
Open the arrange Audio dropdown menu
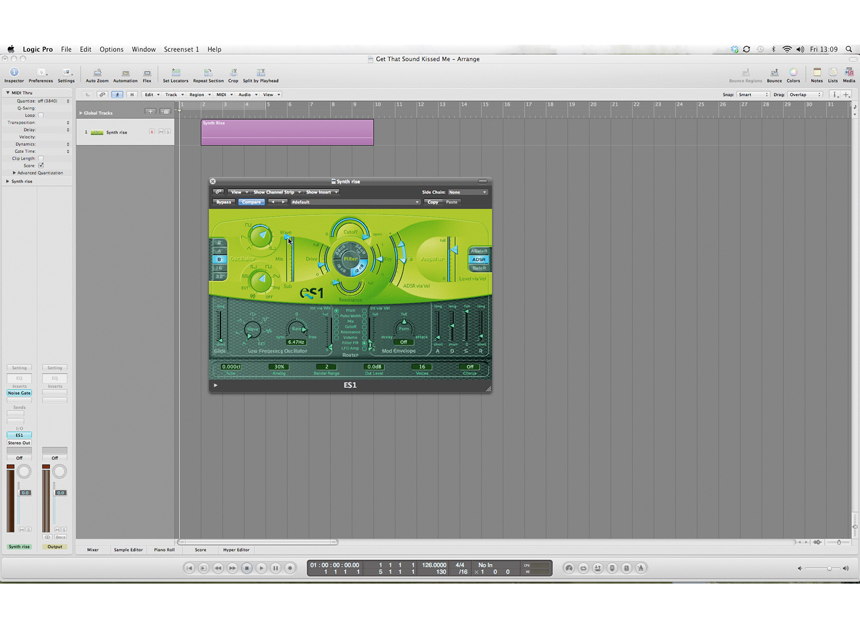point(247,94)
